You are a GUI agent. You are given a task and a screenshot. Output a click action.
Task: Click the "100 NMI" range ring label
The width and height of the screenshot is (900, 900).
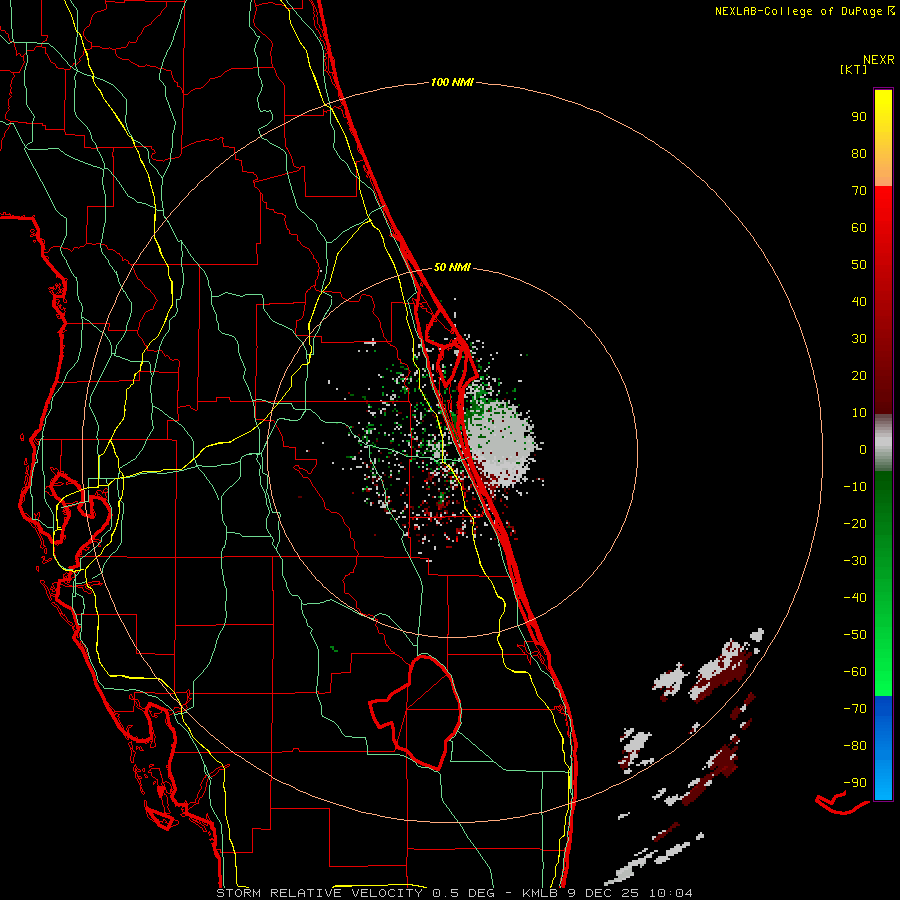pos(452,82)
